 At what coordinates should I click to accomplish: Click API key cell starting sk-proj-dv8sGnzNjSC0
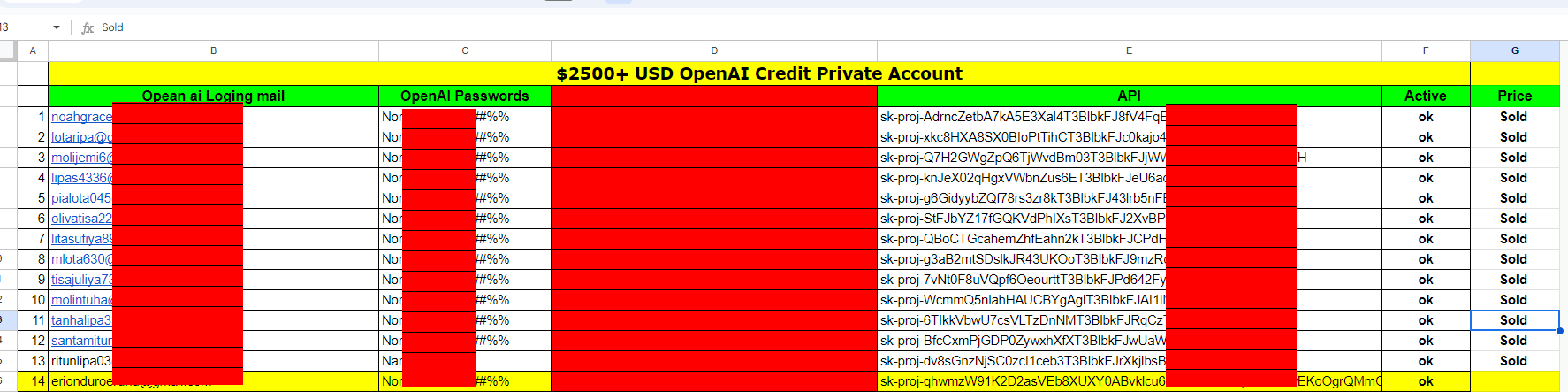coord(1129,361)
